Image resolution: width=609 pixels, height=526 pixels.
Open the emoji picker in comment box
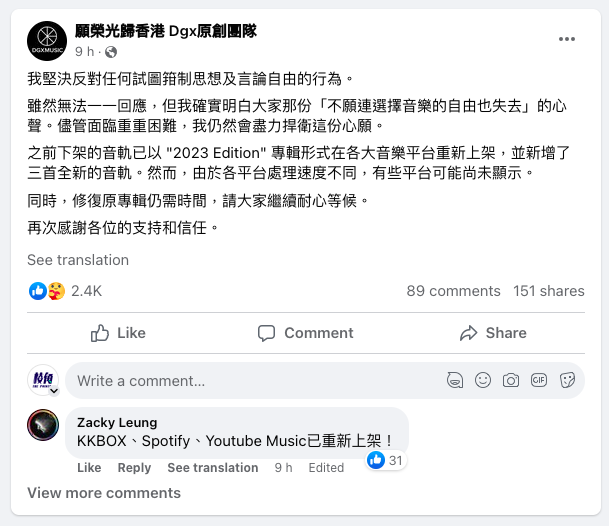tap(483, 380)
